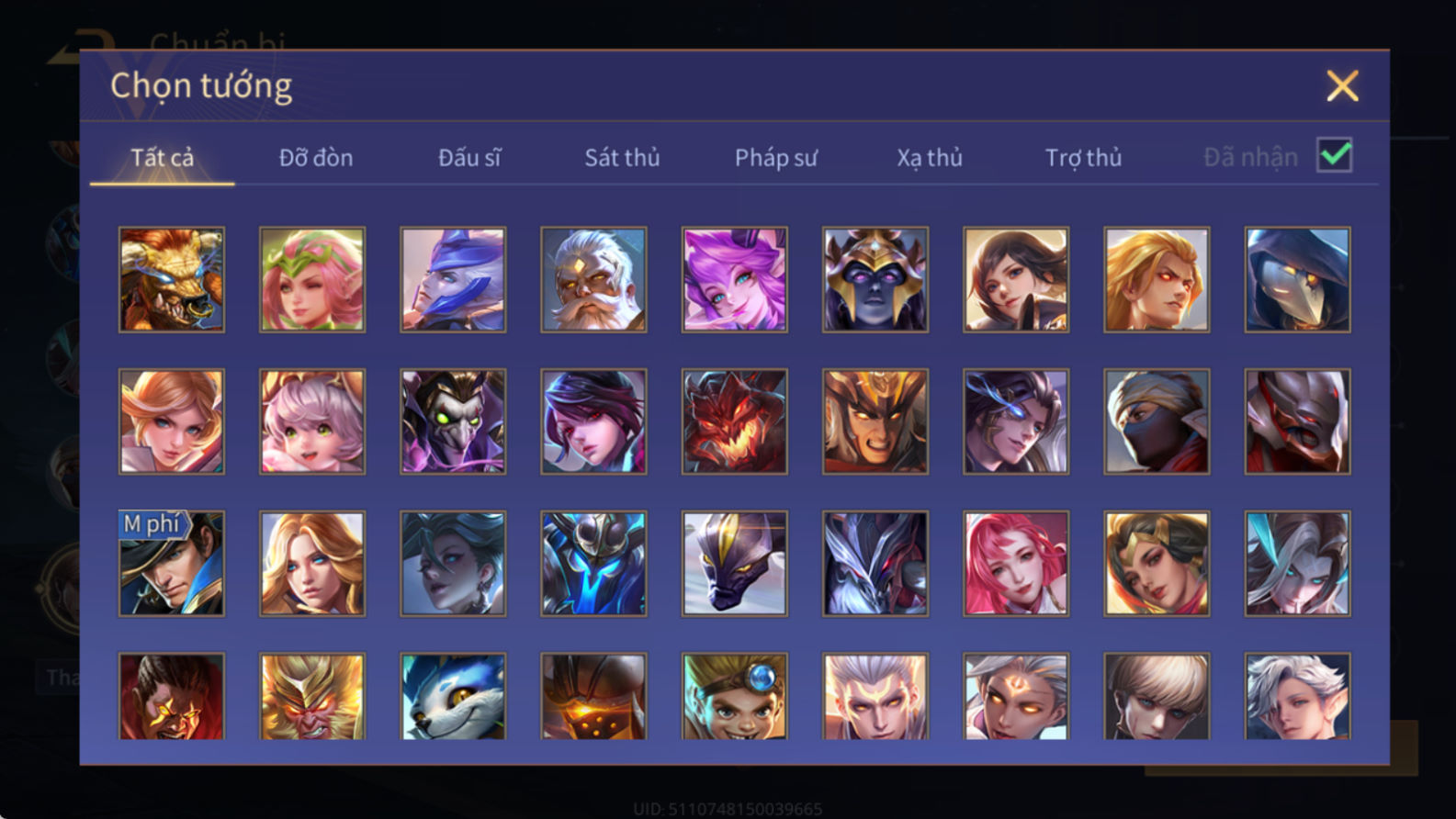Choose the white-bearded old man hero

pos(593,279)
